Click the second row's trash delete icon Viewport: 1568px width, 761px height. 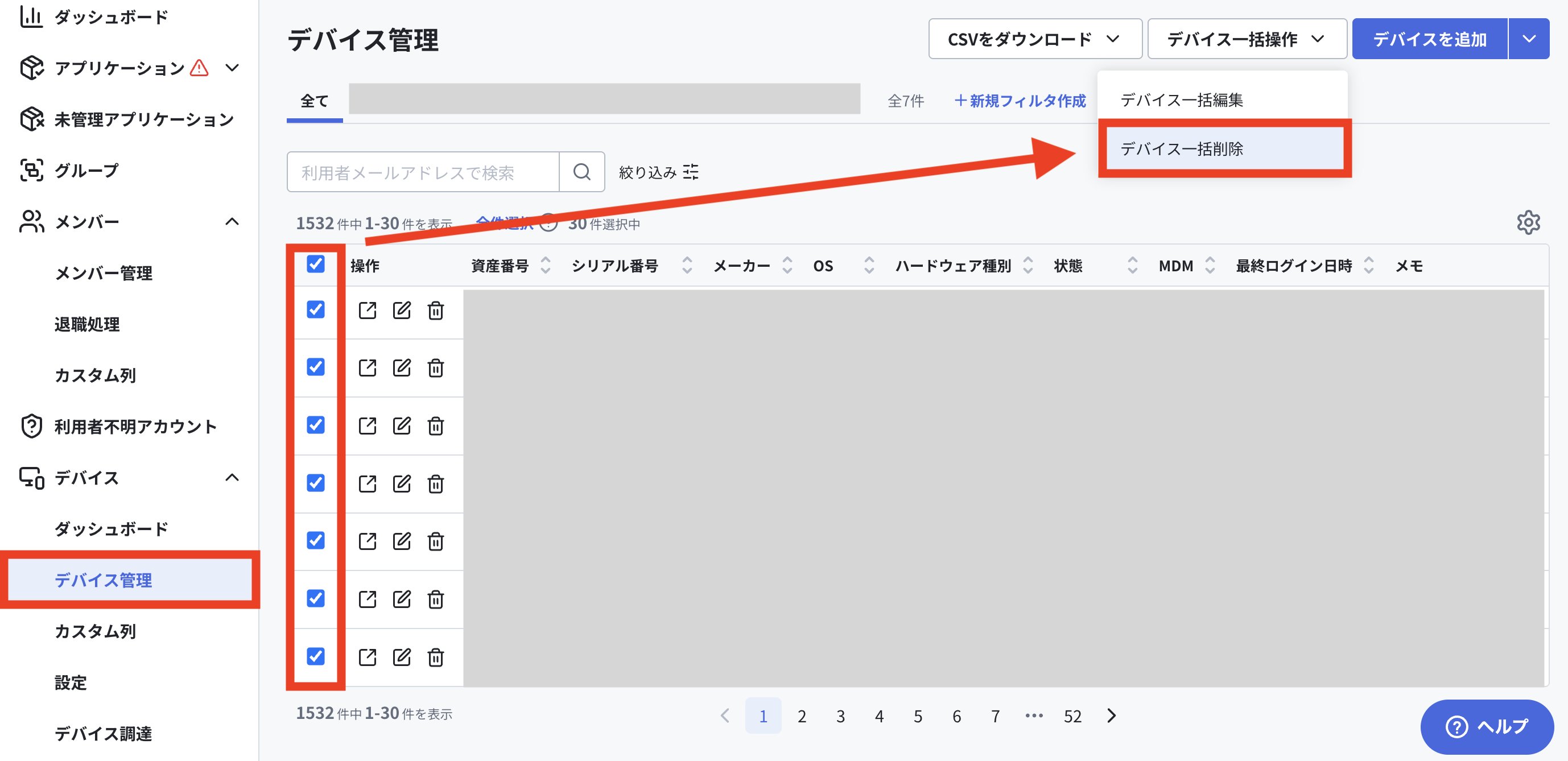[436, 368]
